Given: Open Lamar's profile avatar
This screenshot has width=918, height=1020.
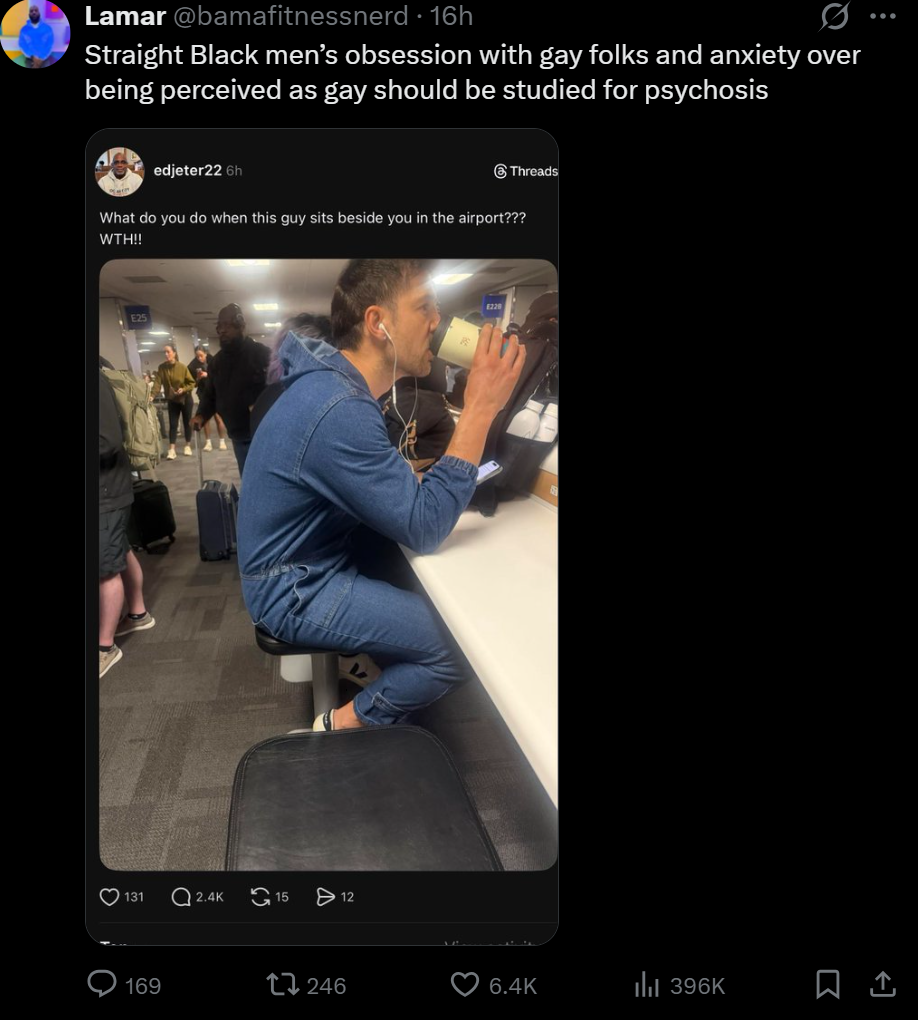Looking at the screenshot, I should coord(35,32).
